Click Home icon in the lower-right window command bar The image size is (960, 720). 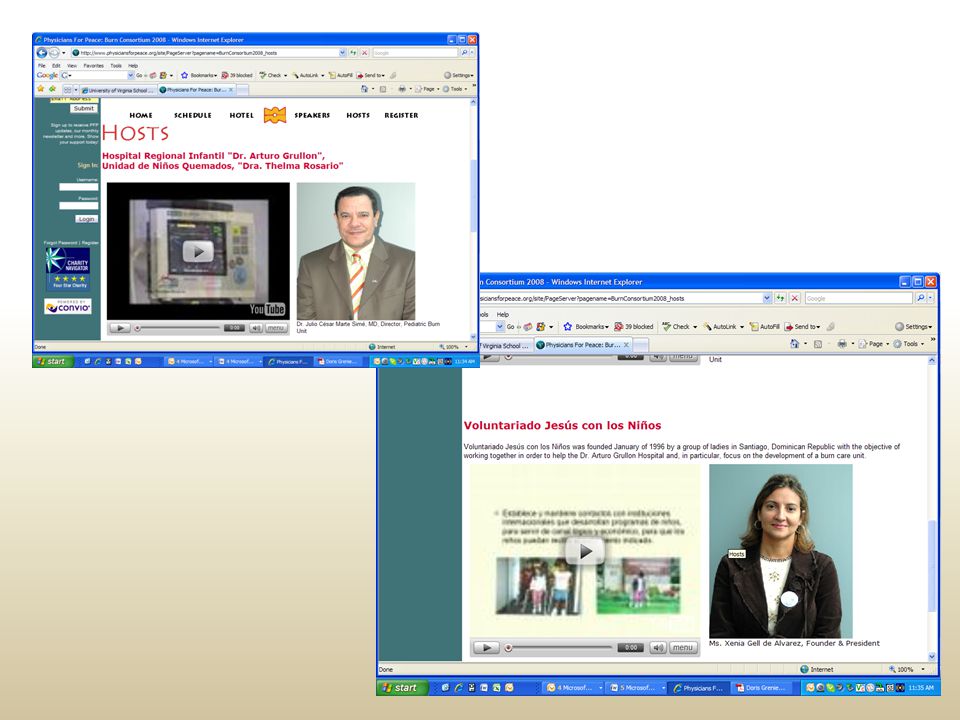tap(795, 343)
